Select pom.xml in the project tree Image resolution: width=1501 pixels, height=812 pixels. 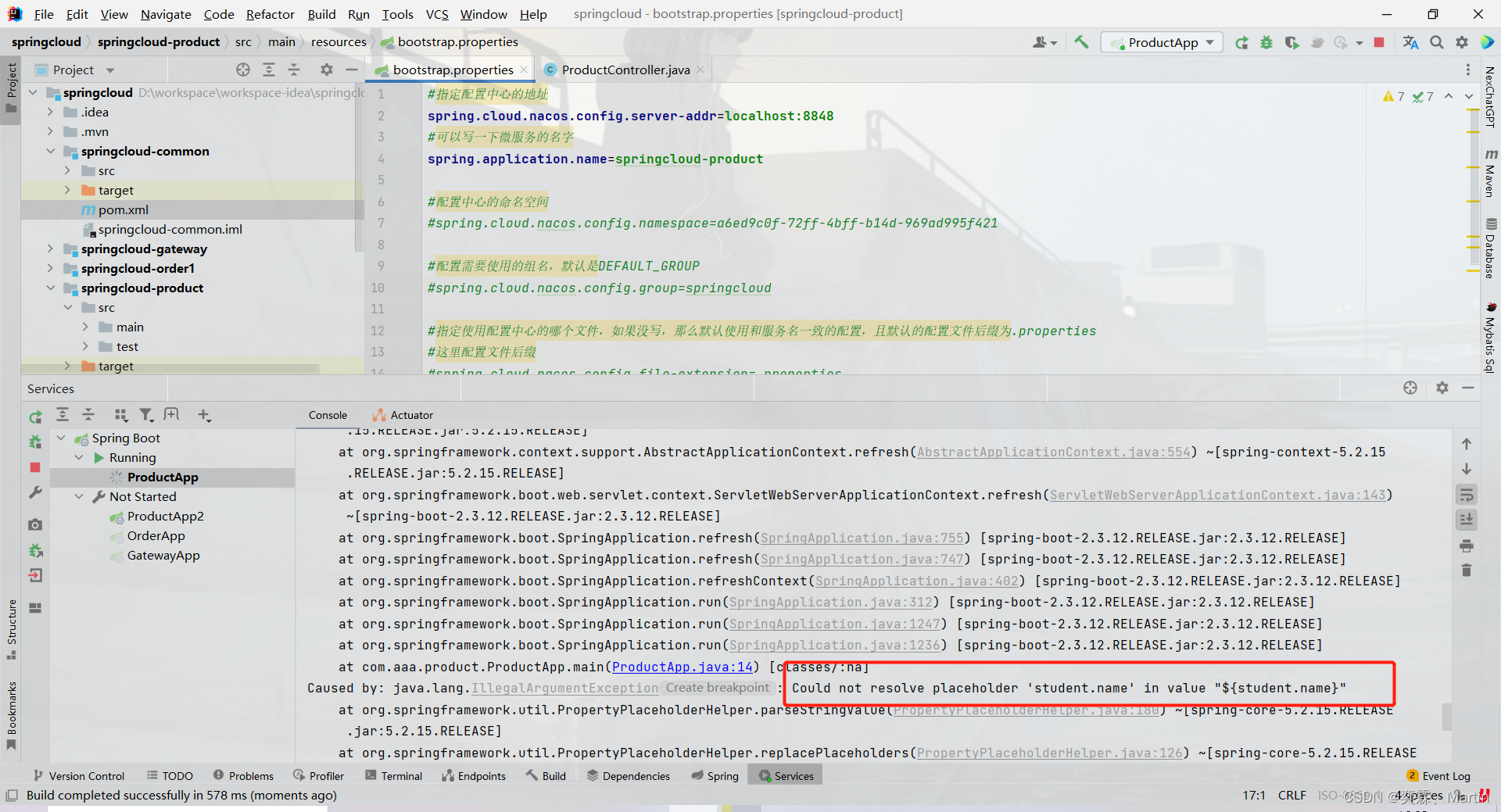click(x=123, y=209)
